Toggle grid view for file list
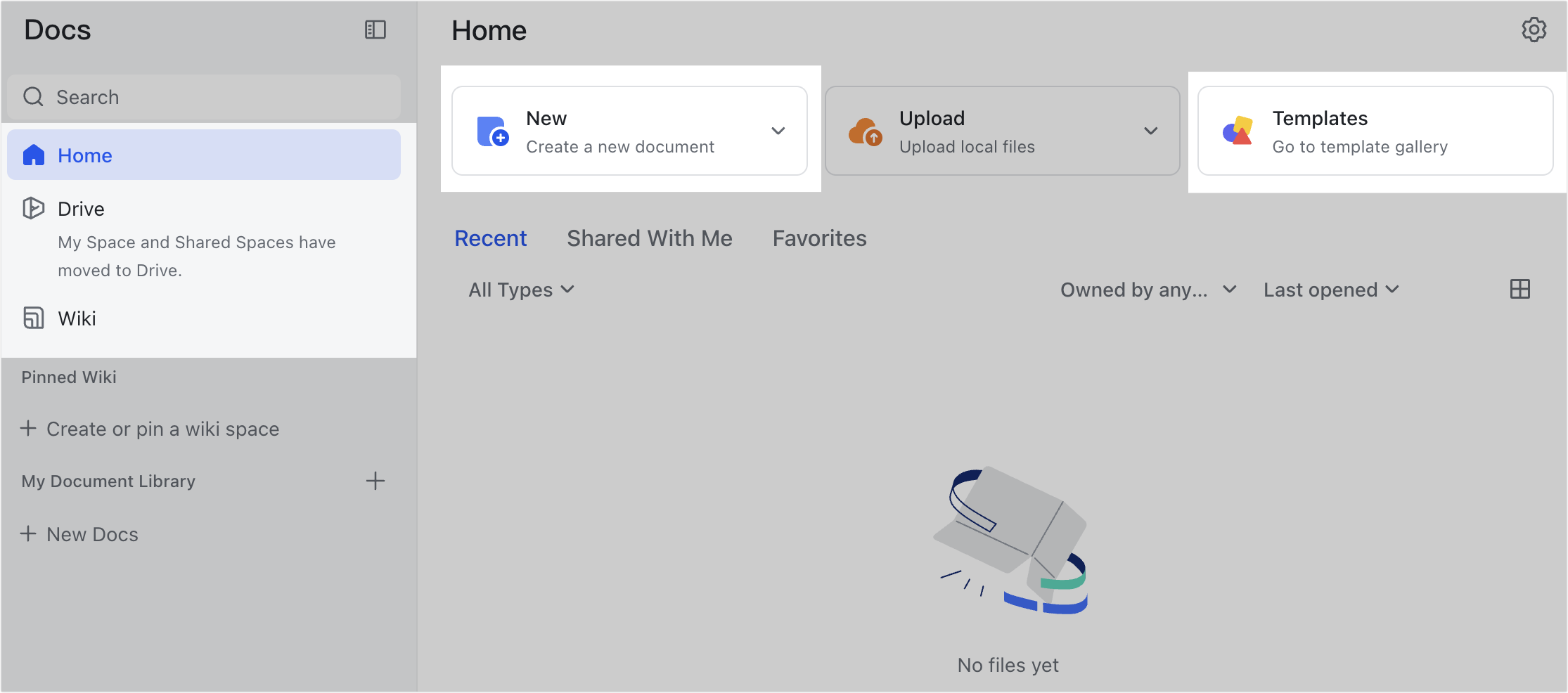This screenshot has height=693, width=1568. point(1520,289)
